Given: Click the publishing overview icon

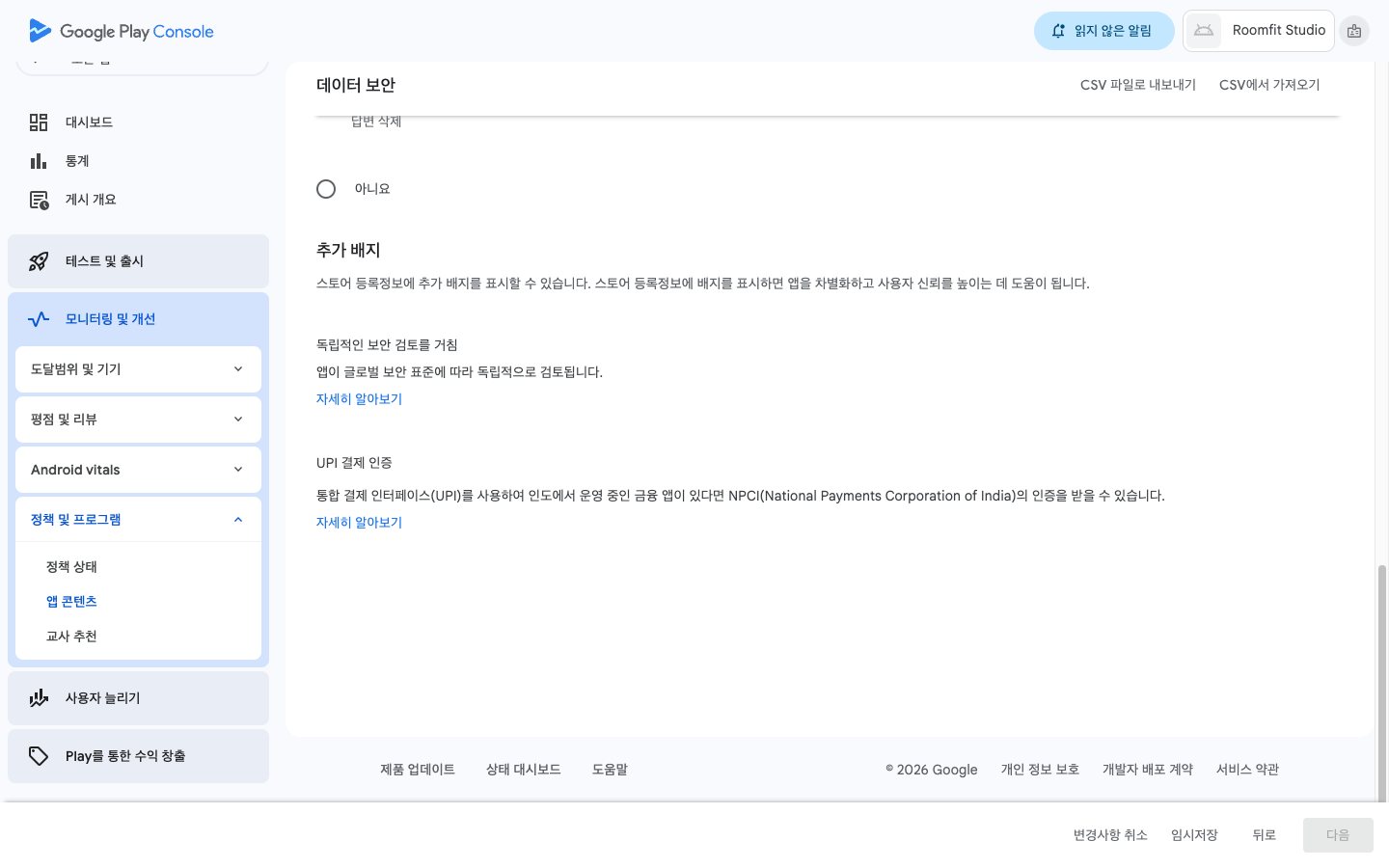Looking at the screenshot, I should (x=39, y=200).
